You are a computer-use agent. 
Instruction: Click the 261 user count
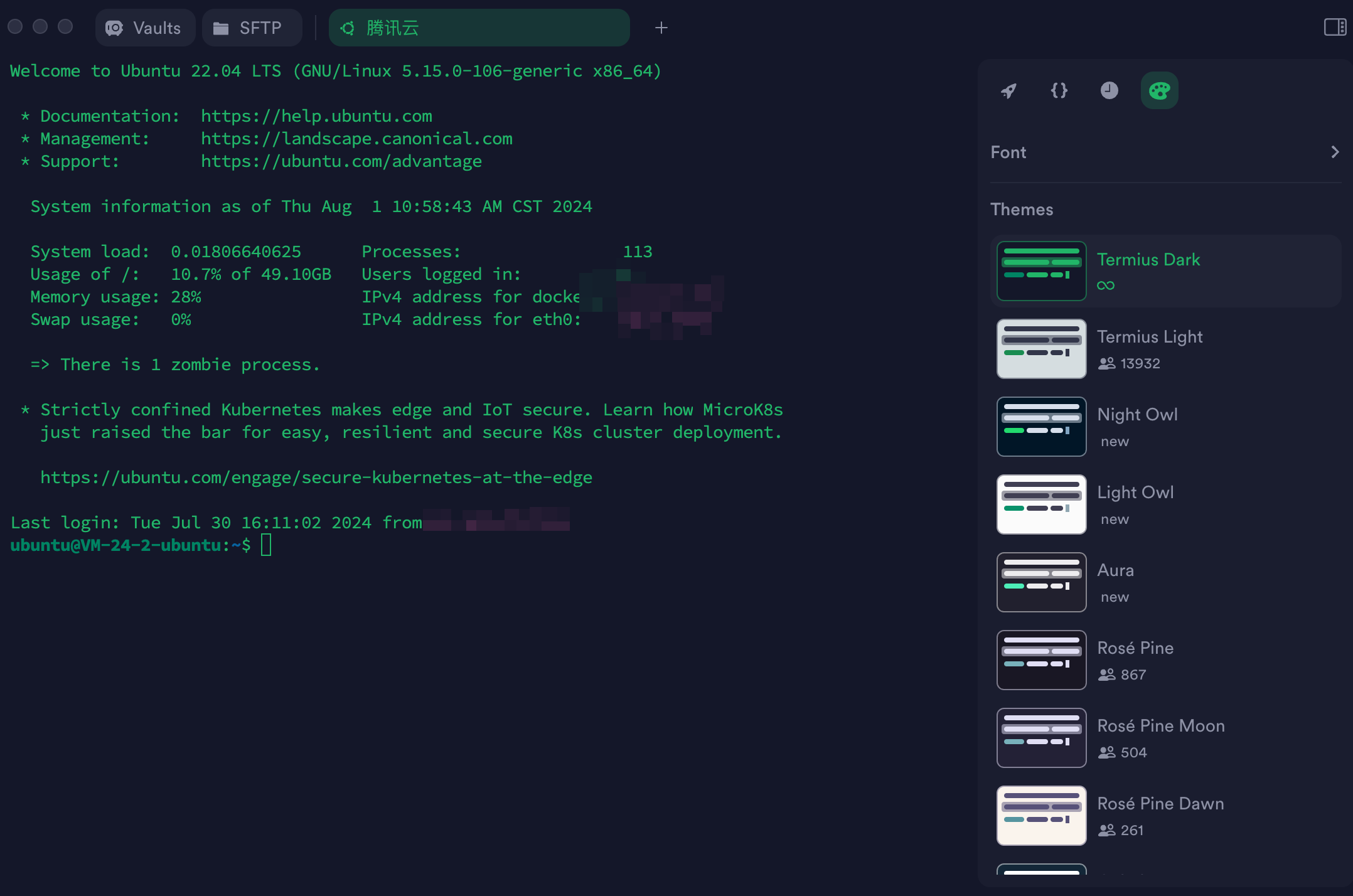(1132, 831)
